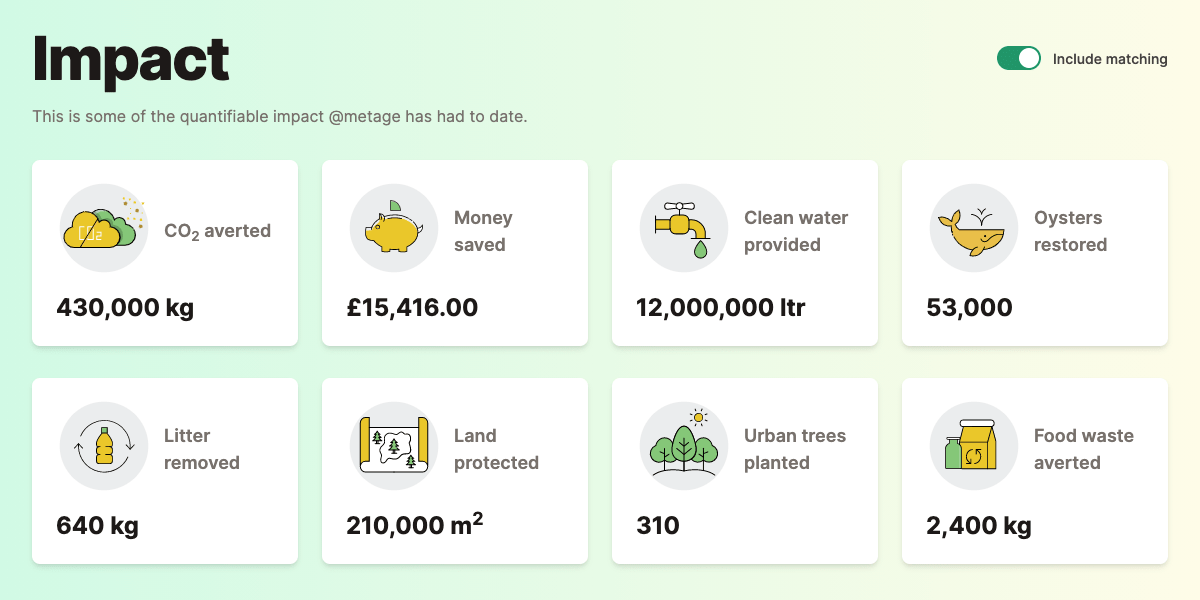Click the 210,000 m² land value
The image size is (1200, 600).
(415, 523)
